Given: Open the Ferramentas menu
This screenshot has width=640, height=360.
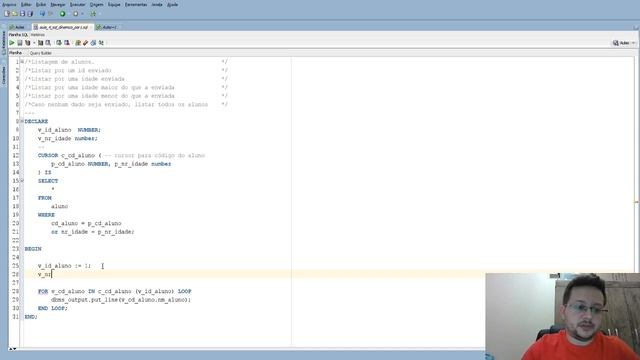Looking at the screenshot, I should click(136, 4).
